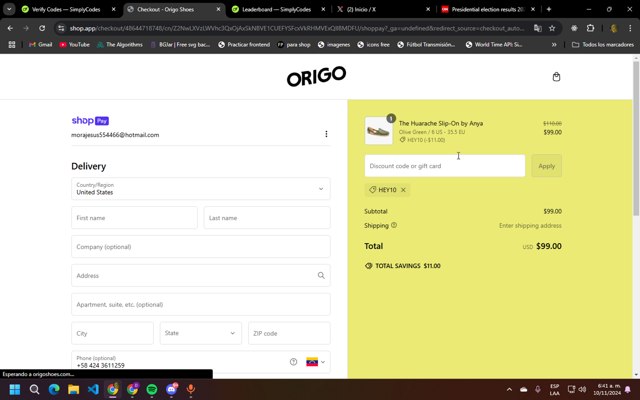Open the YouTube bookmark
Image resolution: width=640 pixels, height=400 pixels.
pyautogui.click(x=74, y=44)
